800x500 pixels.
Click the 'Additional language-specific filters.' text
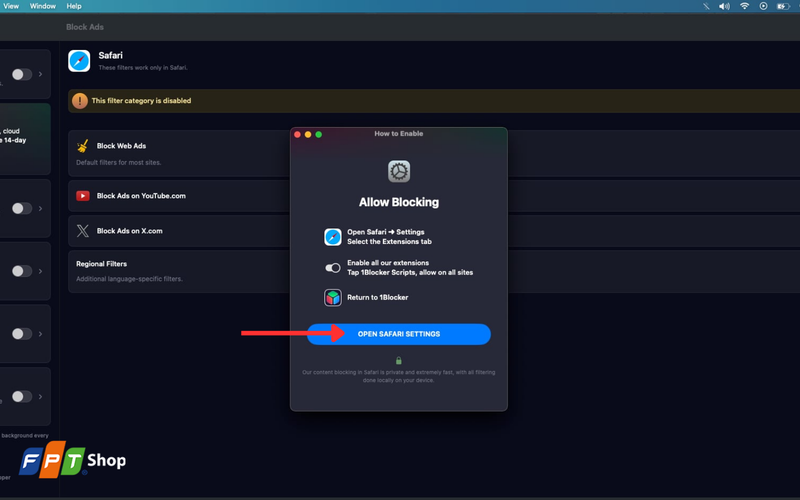pyautogui.click(x=129, y=279)
